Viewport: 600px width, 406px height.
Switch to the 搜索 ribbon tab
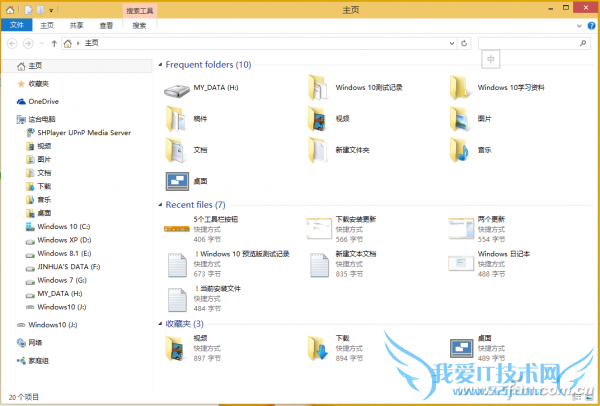click(x=139, y=26)
